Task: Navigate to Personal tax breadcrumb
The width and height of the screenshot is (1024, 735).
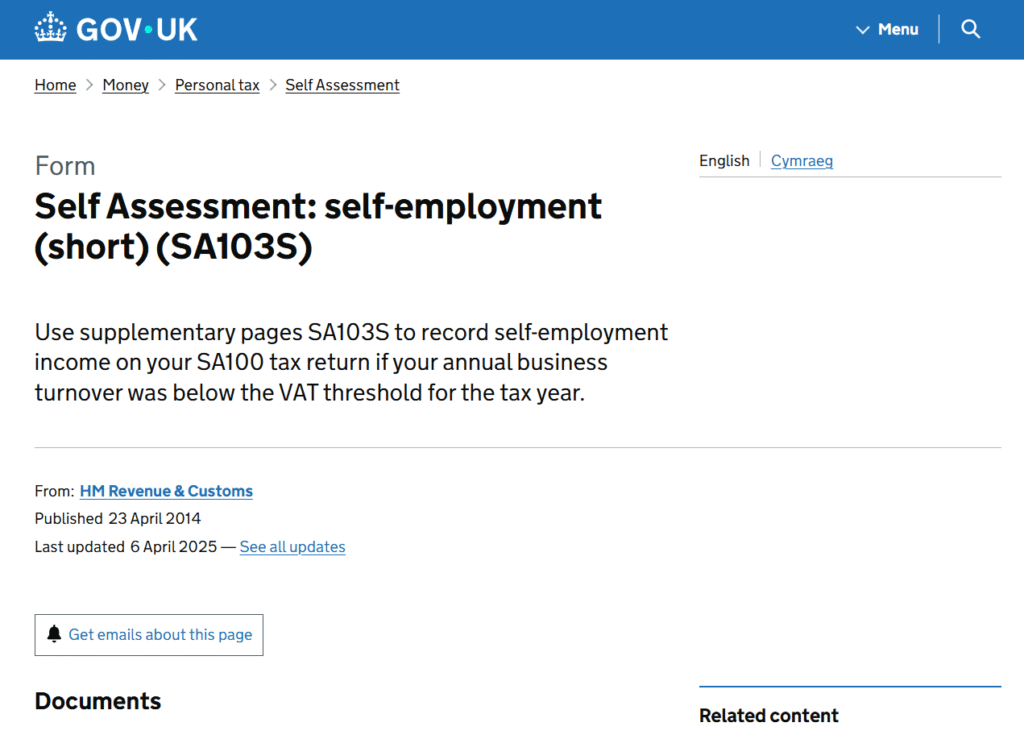Action: click(x=217, y=85)
